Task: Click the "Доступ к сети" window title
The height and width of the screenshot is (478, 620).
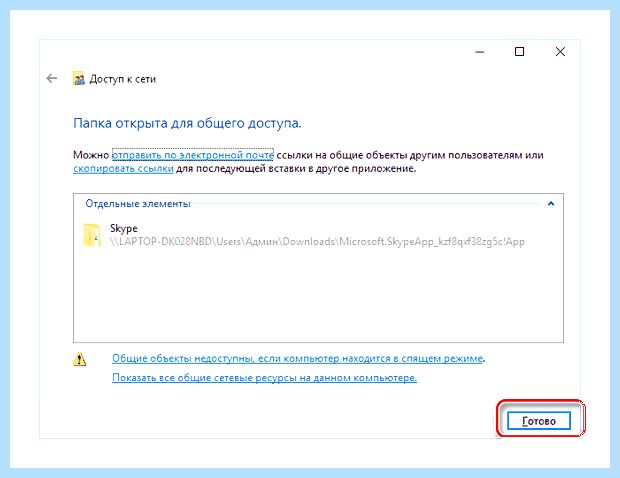Action: tap(123, 79)
